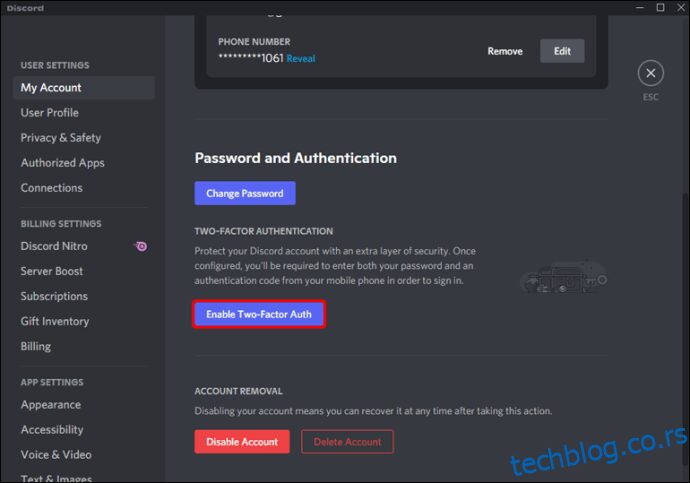Go to Gift Inventory
Image resolution: width=690 pixels, height=483 pixels.
click(84, 321)
